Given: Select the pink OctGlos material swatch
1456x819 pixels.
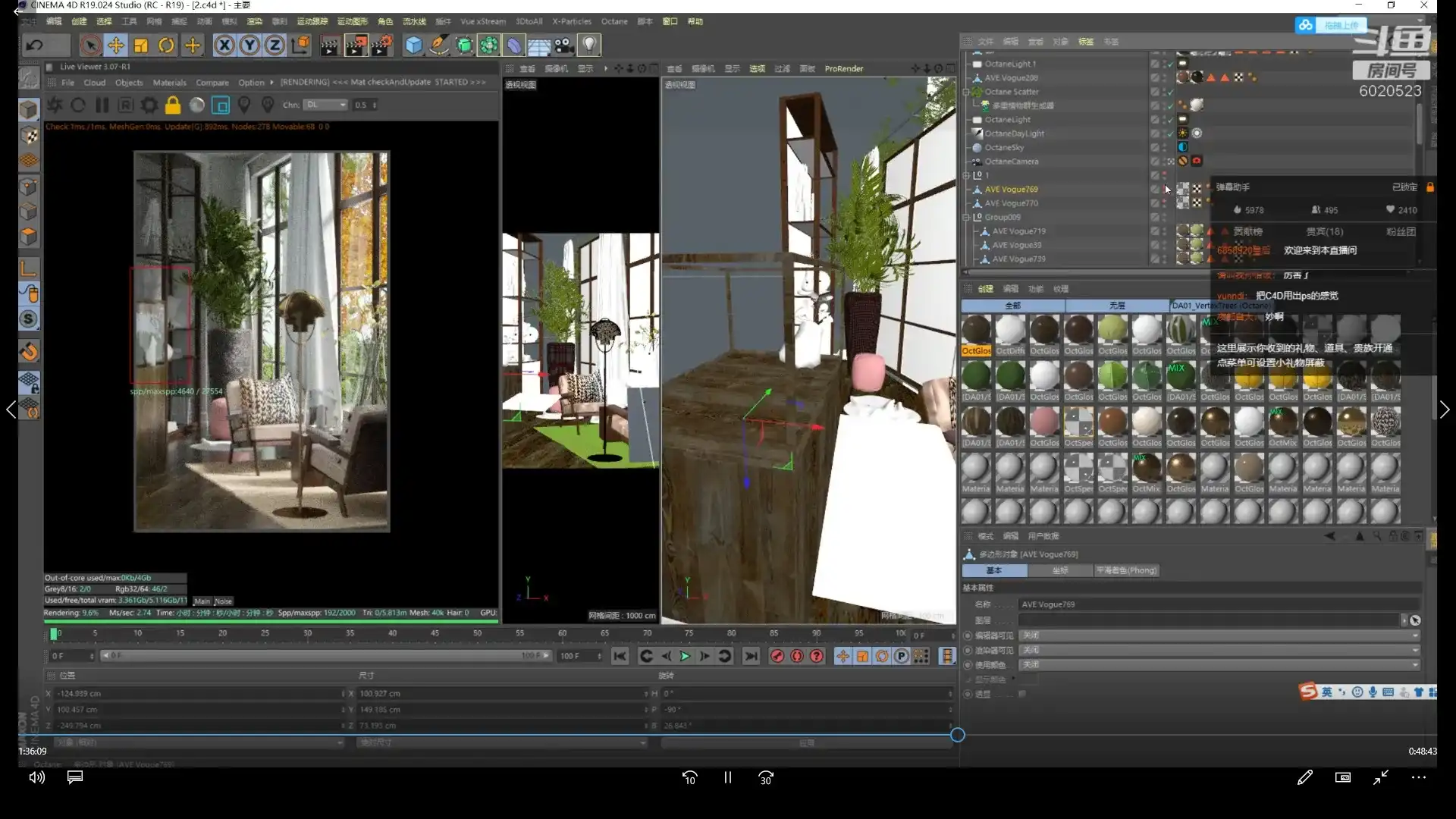Looking at the screenshot, I should point(1043,422).
